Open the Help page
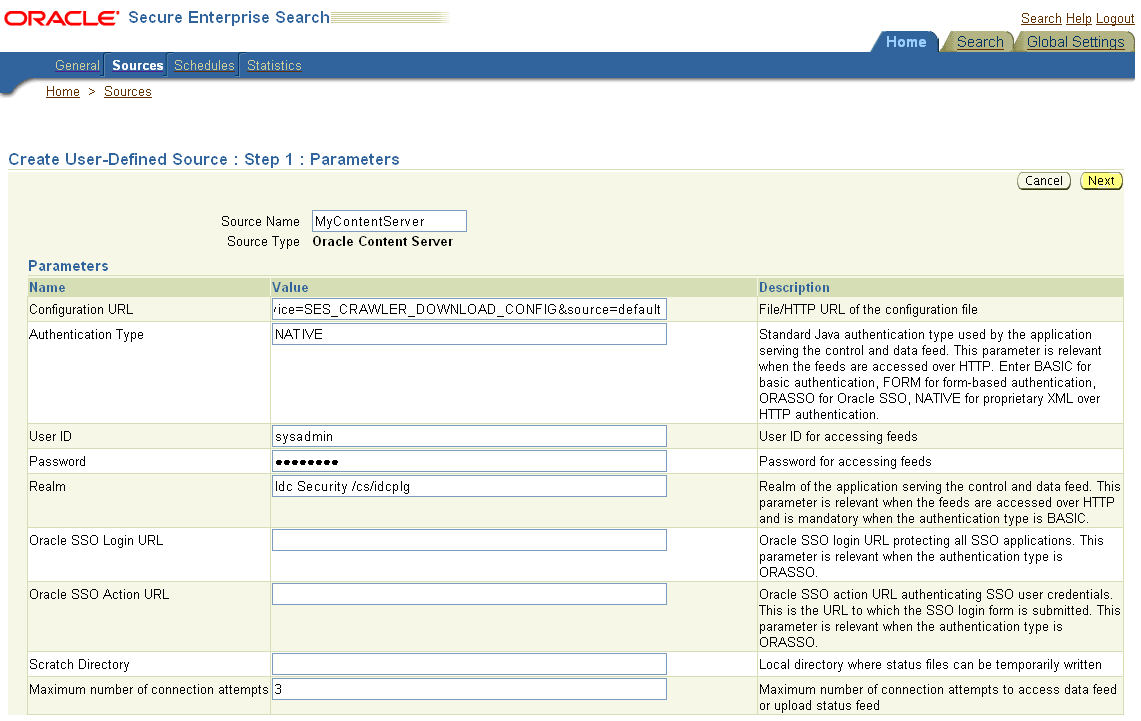The image size is (1141, 721). (1078, 18)
